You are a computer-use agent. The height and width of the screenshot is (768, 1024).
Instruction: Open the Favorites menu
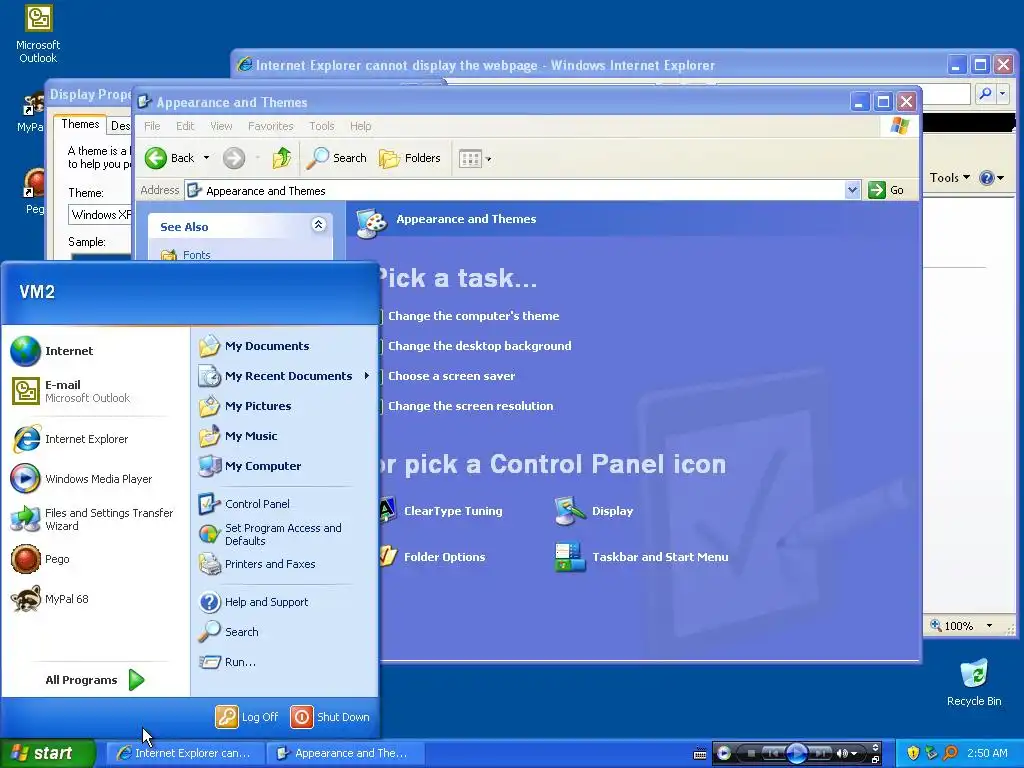pyautogui.click(x=270, y=126)
